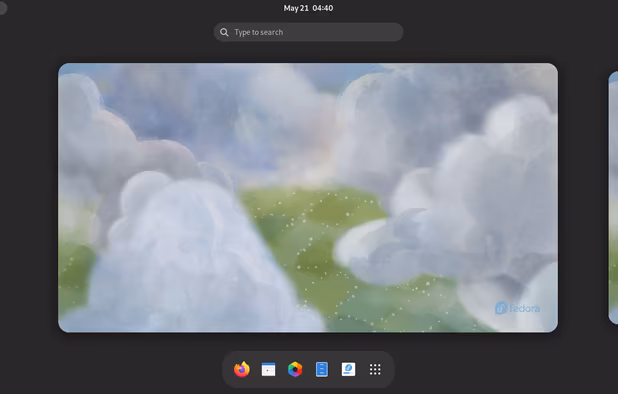Click the Activities pill in top corner
Viewport: 618px width, 394px height.
[x=3, y=8]
